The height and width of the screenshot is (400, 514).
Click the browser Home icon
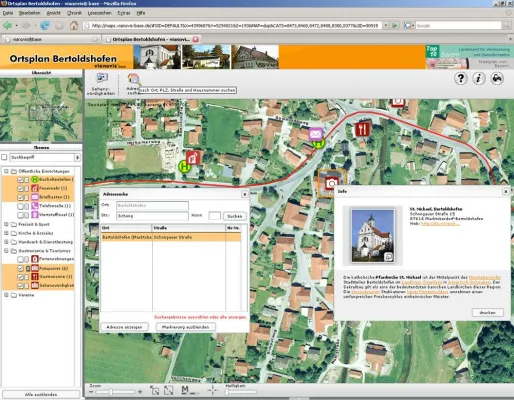[74, 25]
